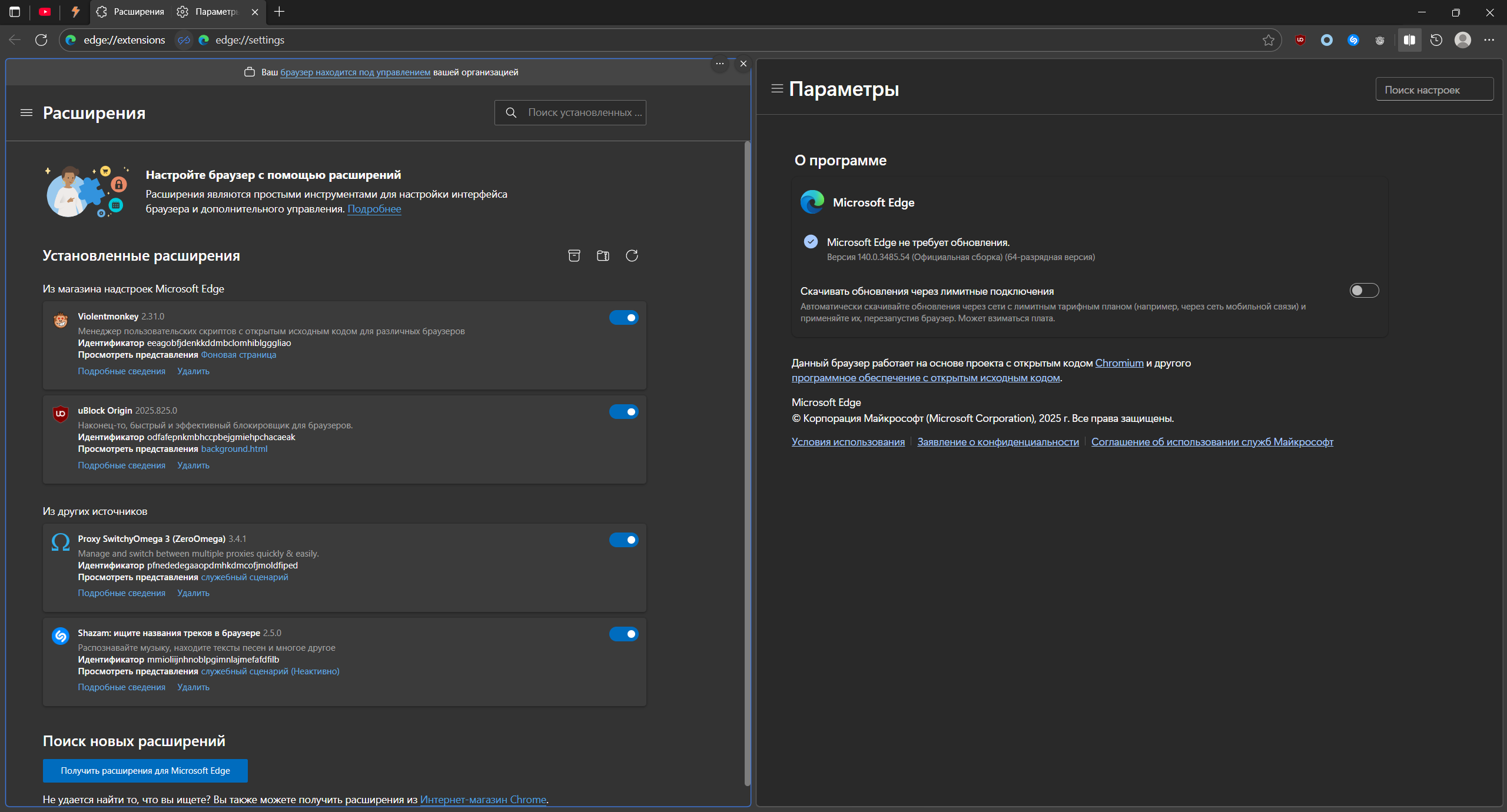Open split pane more options ellipsis
The height and width of the screenshot is (812, 1507).
click(x=720, y=64)
